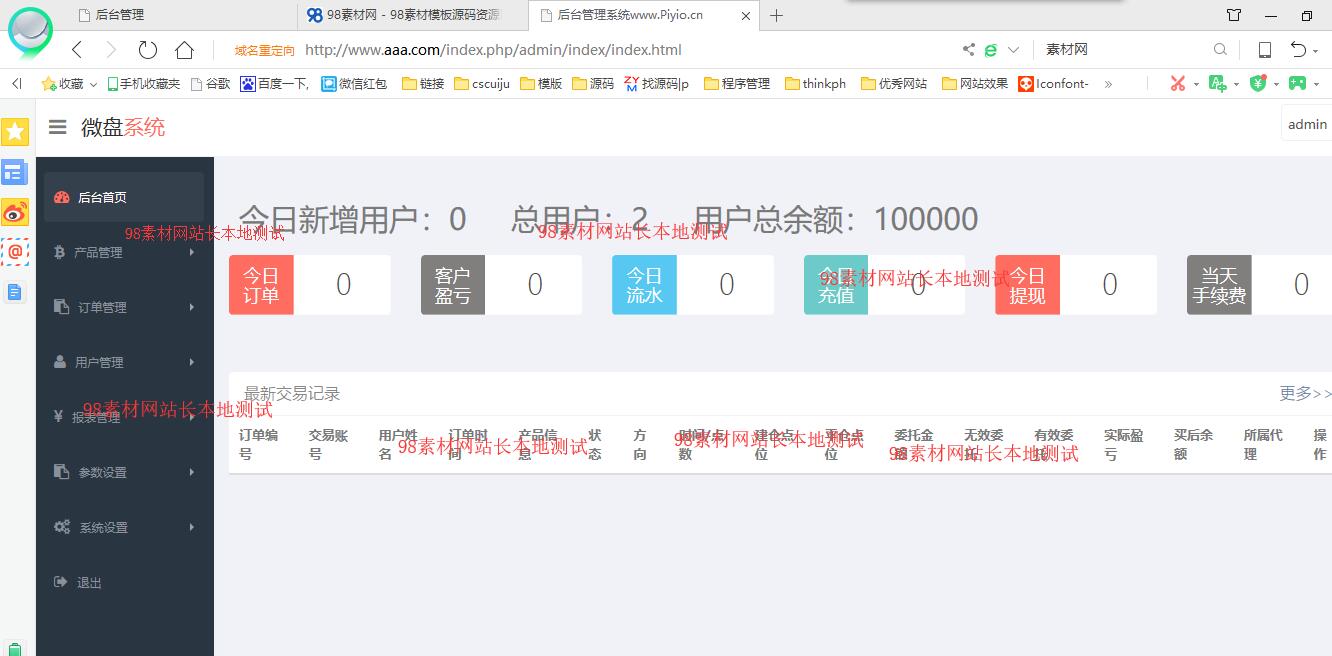Open the hamburger menu beside 微盘系统

point(57,127)
